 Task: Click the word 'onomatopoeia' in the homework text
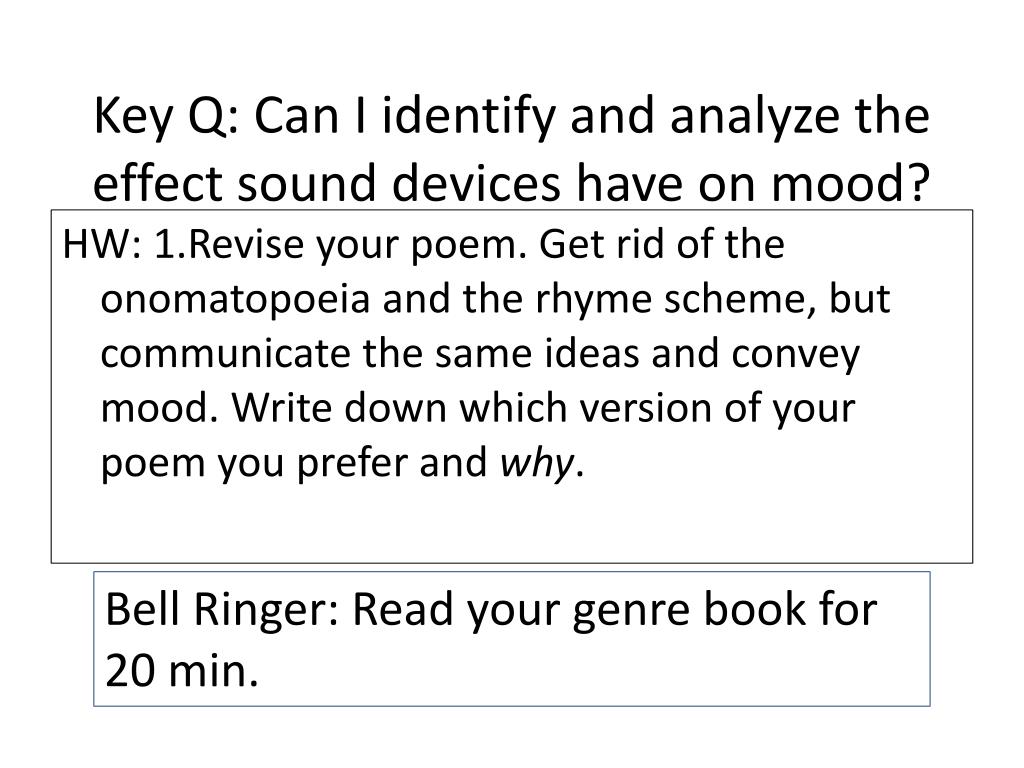[x=235, y=300]
